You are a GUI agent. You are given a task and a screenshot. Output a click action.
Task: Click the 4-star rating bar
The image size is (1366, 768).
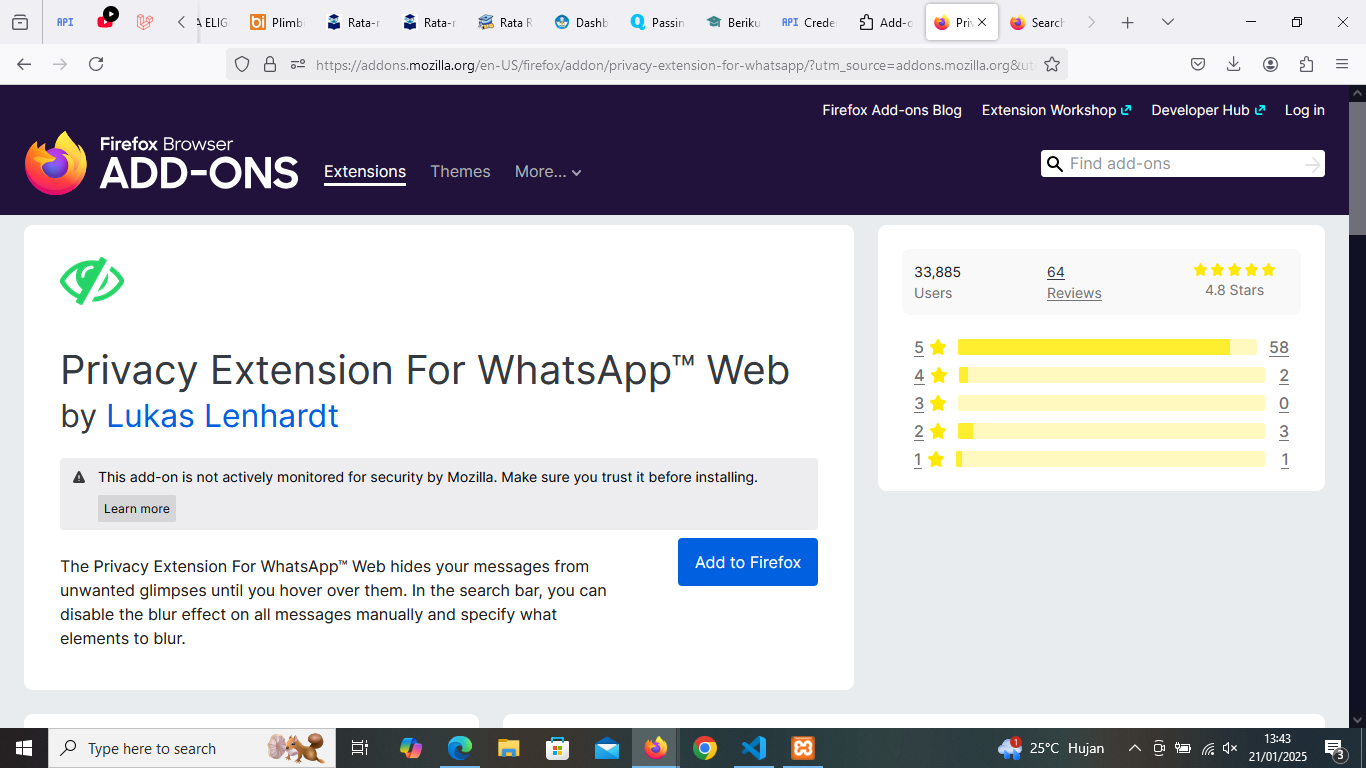pos(1111,375)
